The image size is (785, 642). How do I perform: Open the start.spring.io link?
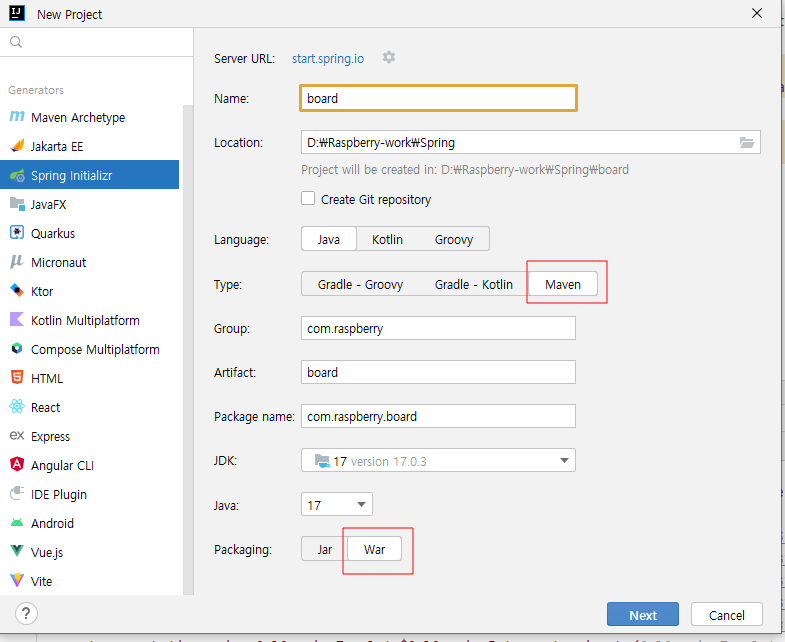[328, 58]
